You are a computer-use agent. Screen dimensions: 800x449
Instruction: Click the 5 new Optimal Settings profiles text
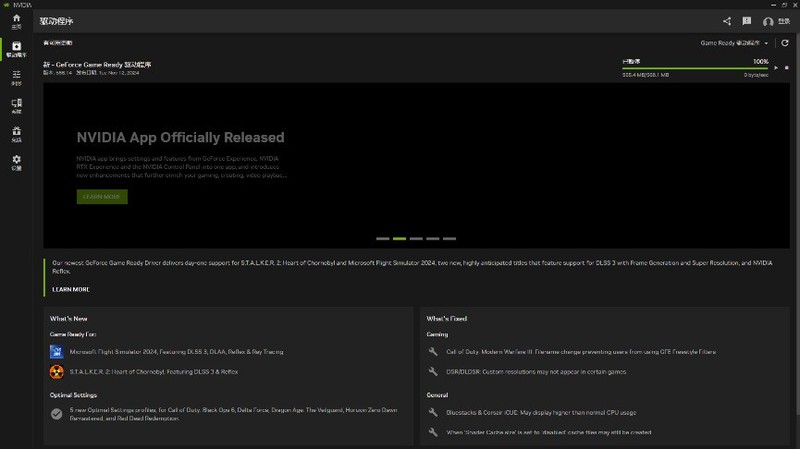pos(233,414)
